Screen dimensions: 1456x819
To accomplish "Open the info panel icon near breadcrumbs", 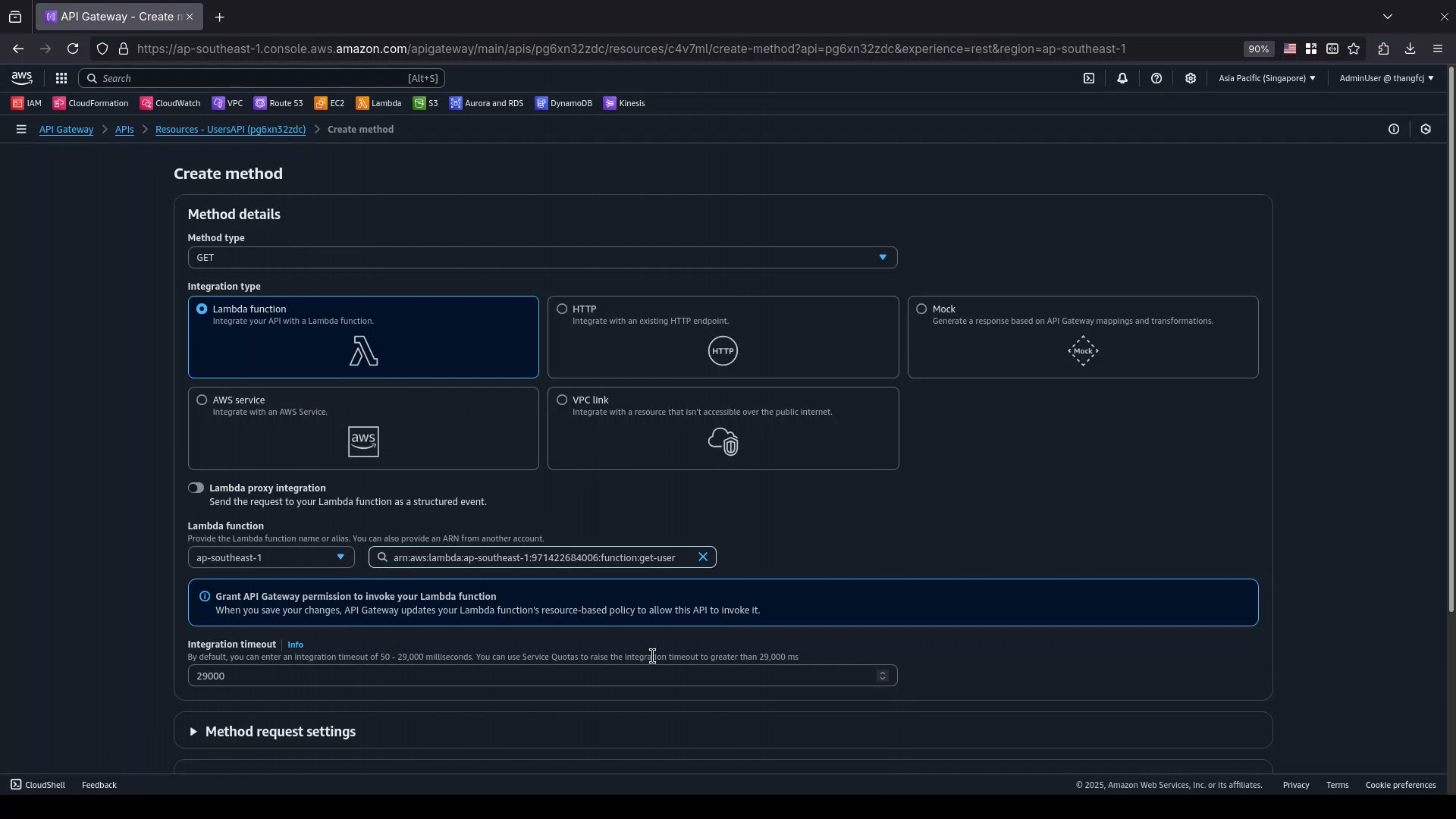I will coord(1394,130).
